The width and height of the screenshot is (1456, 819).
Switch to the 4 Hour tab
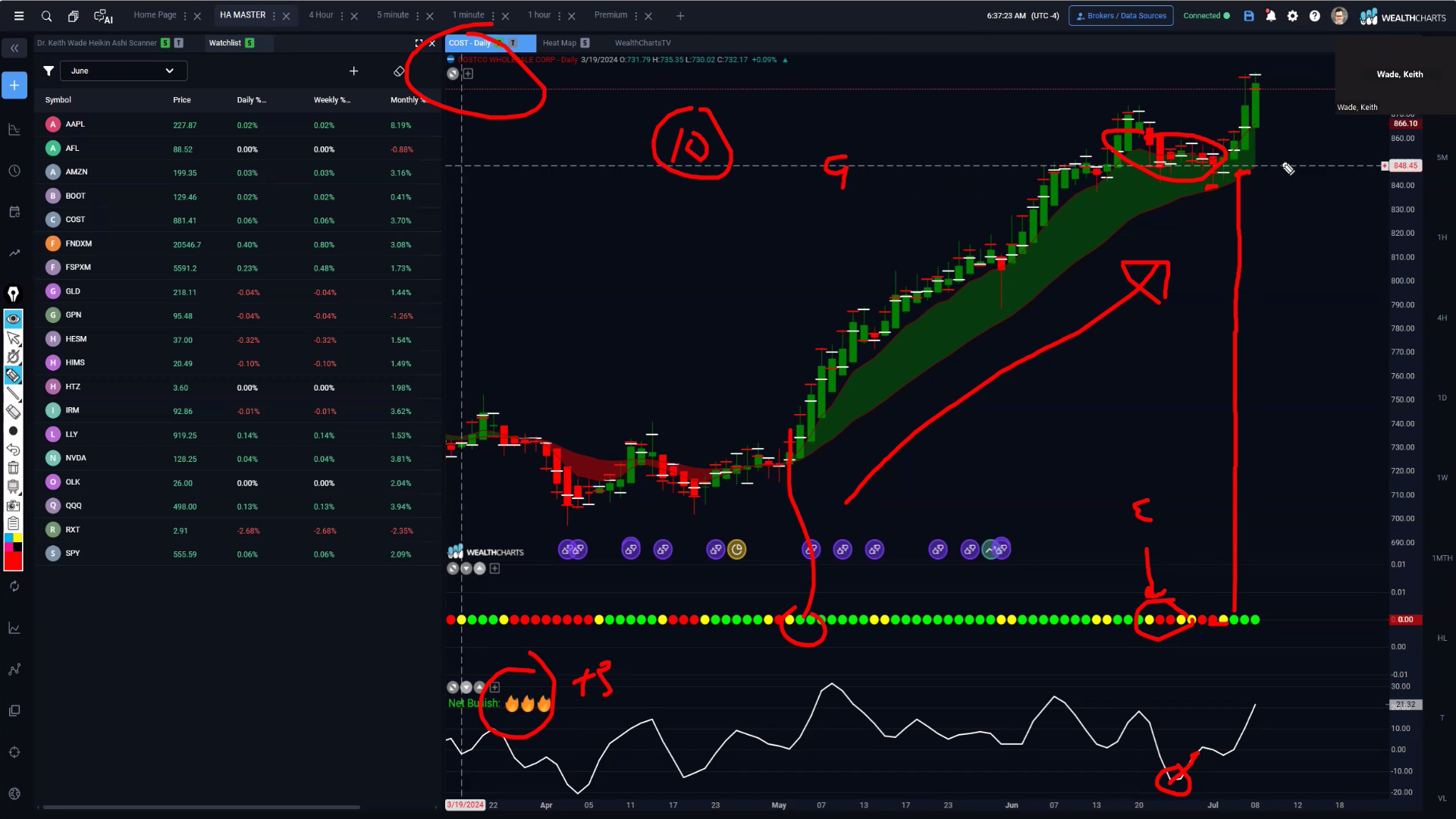321,15
